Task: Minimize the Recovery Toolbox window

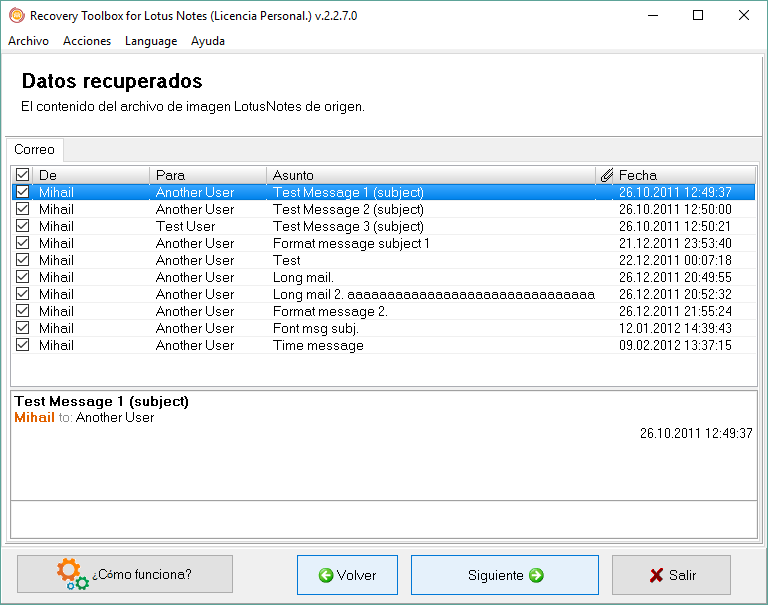Action: click(653, 15)
